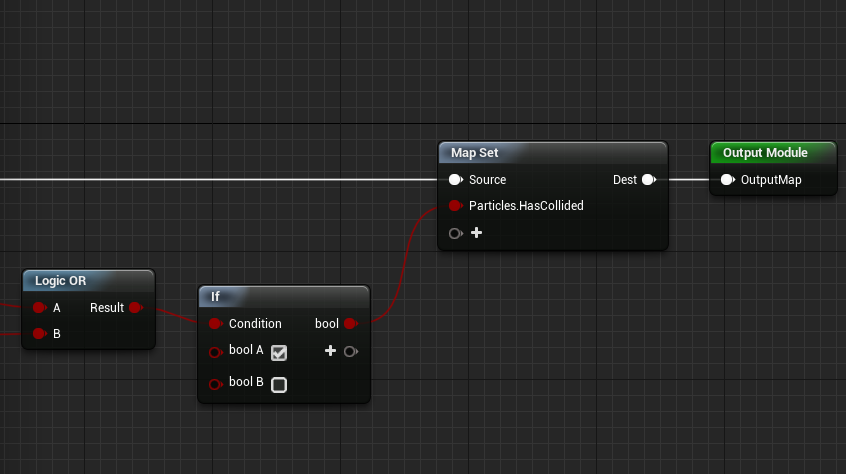Click Map Set's Source input pin
The width and height of the screenshot is (846, 474).
click(x=455, y=180)
